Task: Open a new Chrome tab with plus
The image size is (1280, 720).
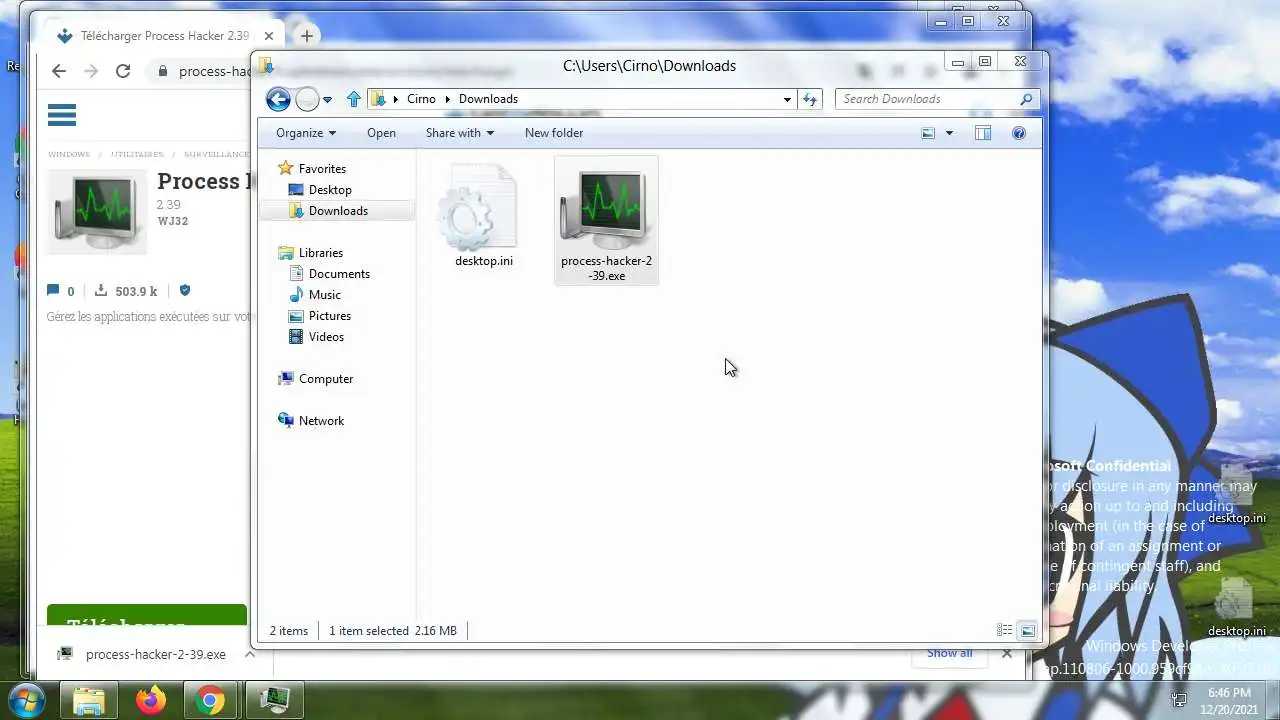Action: pos(306,36)
